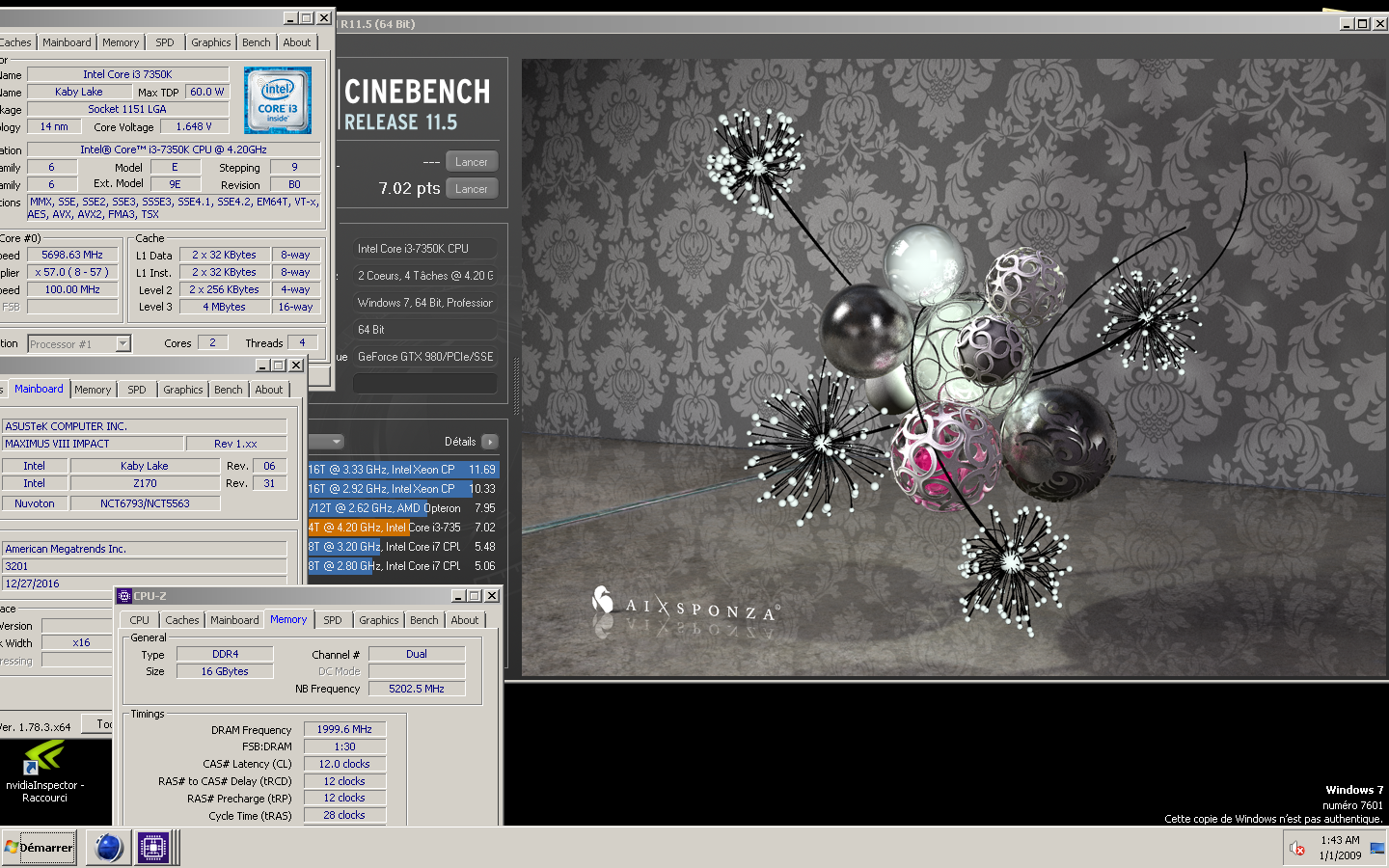Click the 28 clocks Cycle Time value

click(345, 815)
